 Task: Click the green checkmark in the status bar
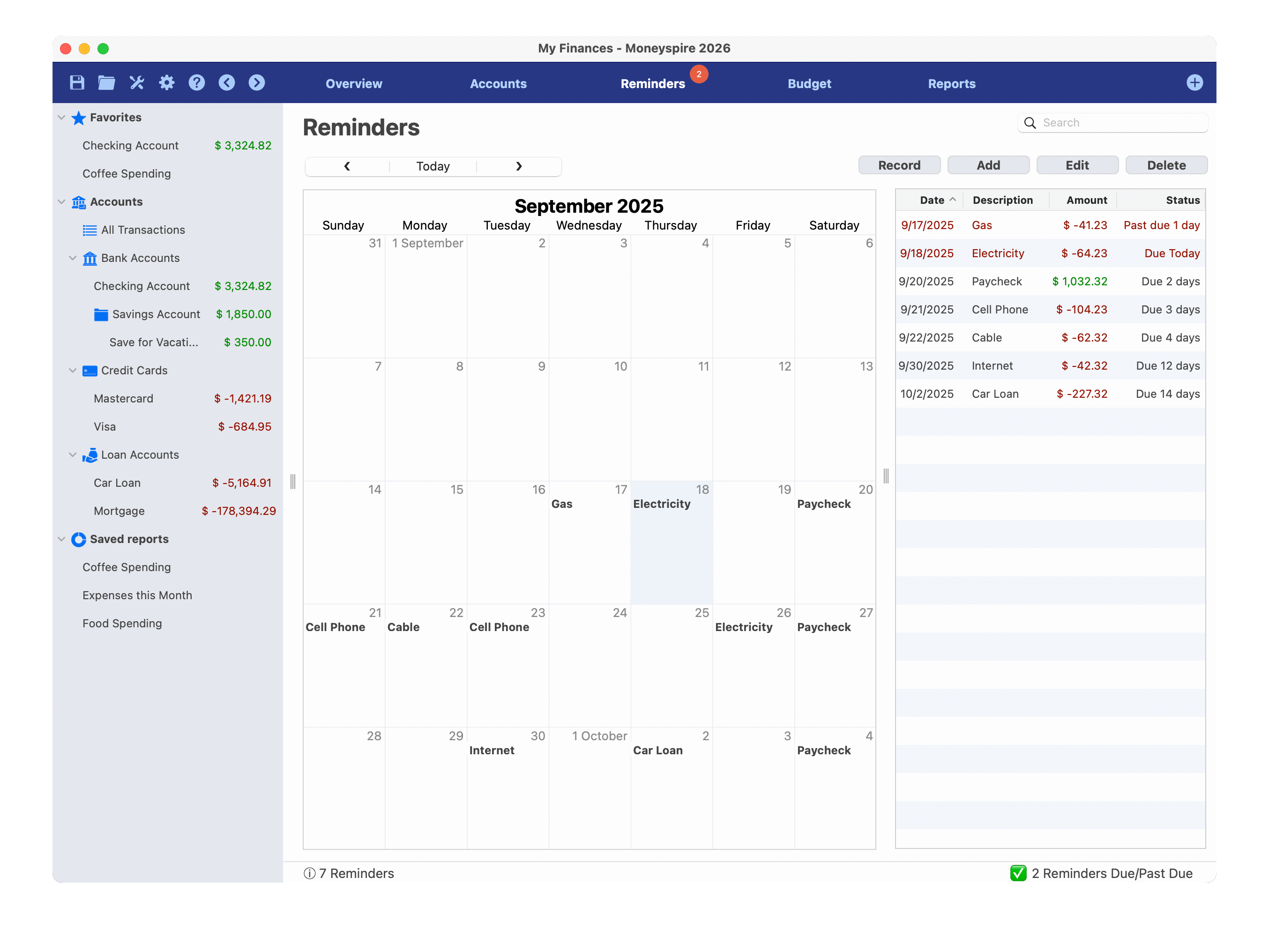pyautogui.click(x=1018, y=873)
